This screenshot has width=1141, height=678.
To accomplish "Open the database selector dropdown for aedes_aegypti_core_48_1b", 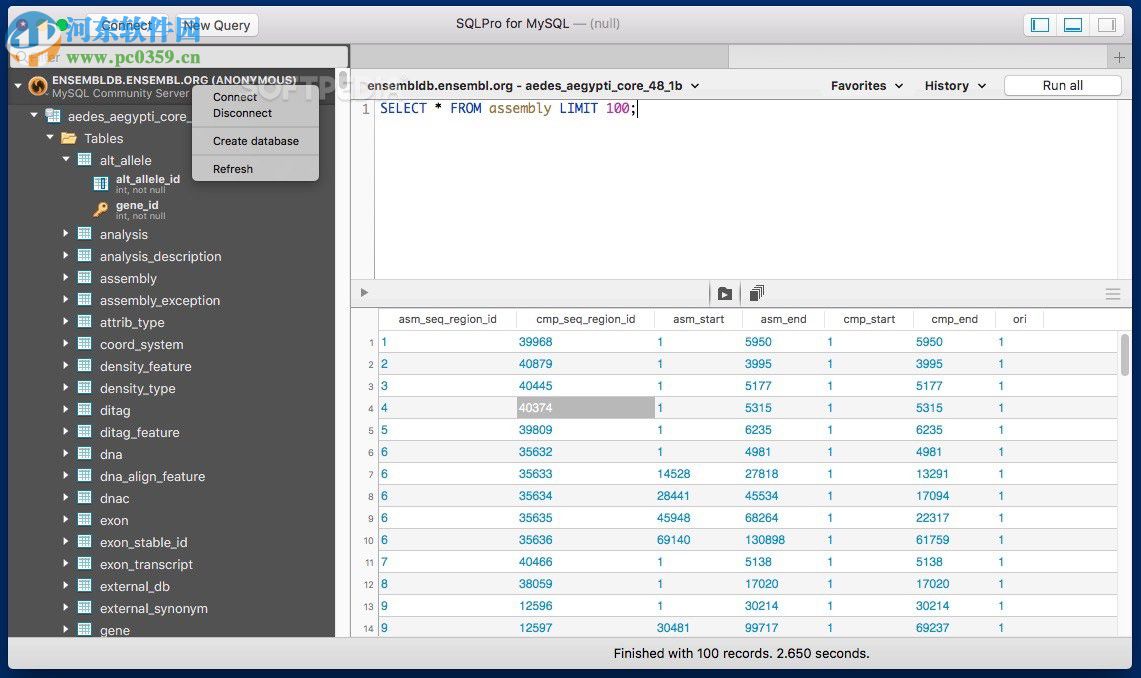I will (694, 86).
